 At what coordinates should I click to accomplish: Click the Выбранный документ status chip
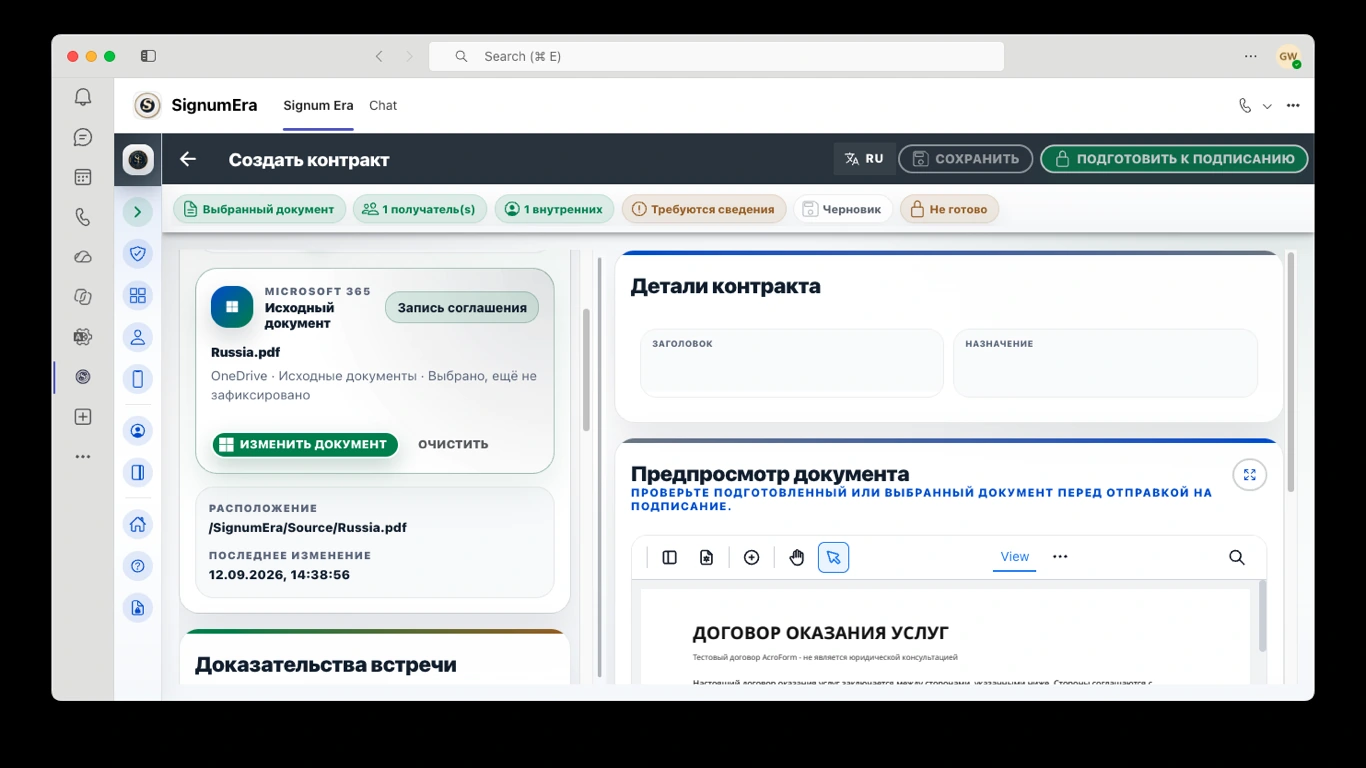[260, 209]
